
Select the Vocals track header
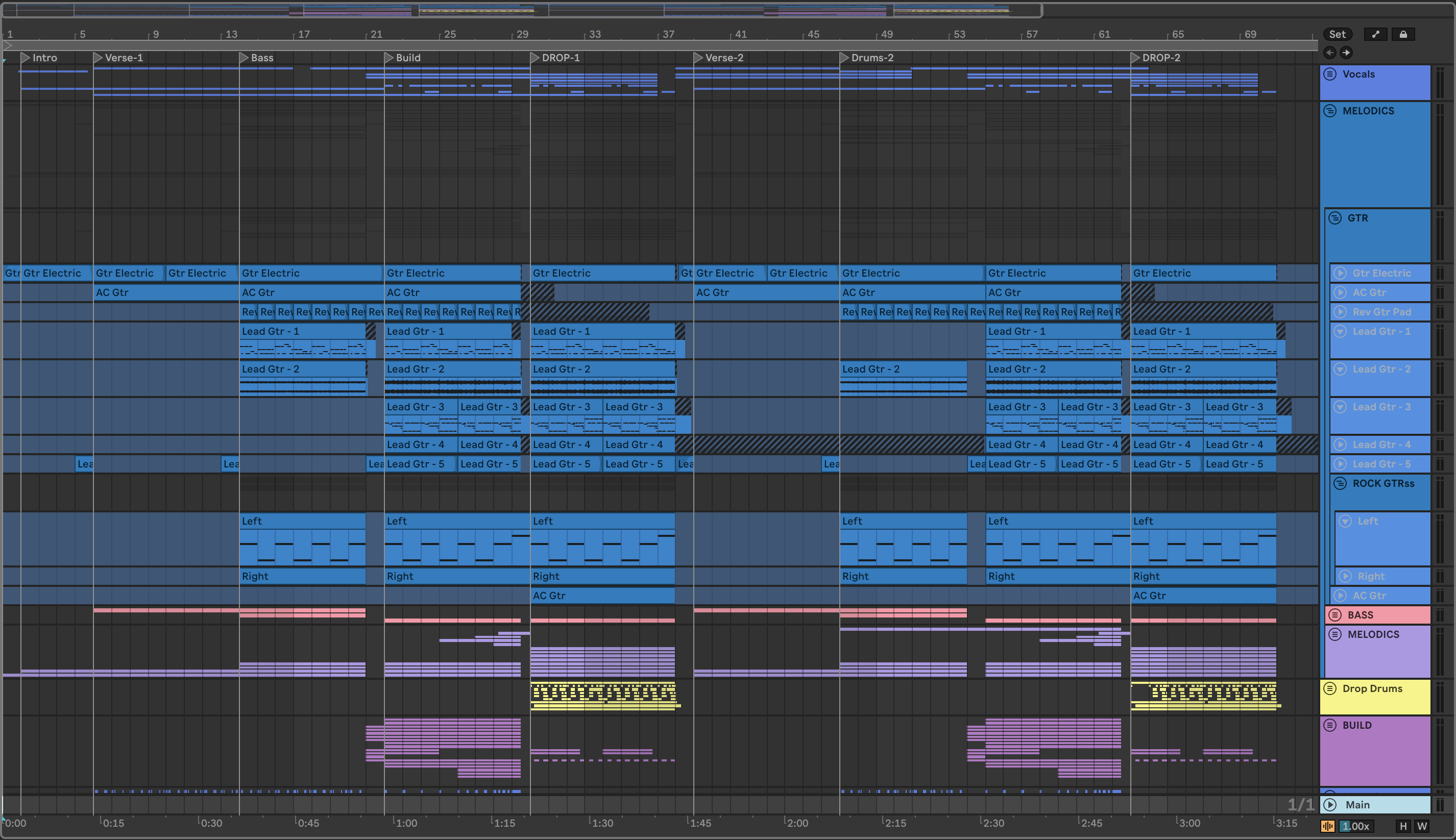pos(1376,83)
